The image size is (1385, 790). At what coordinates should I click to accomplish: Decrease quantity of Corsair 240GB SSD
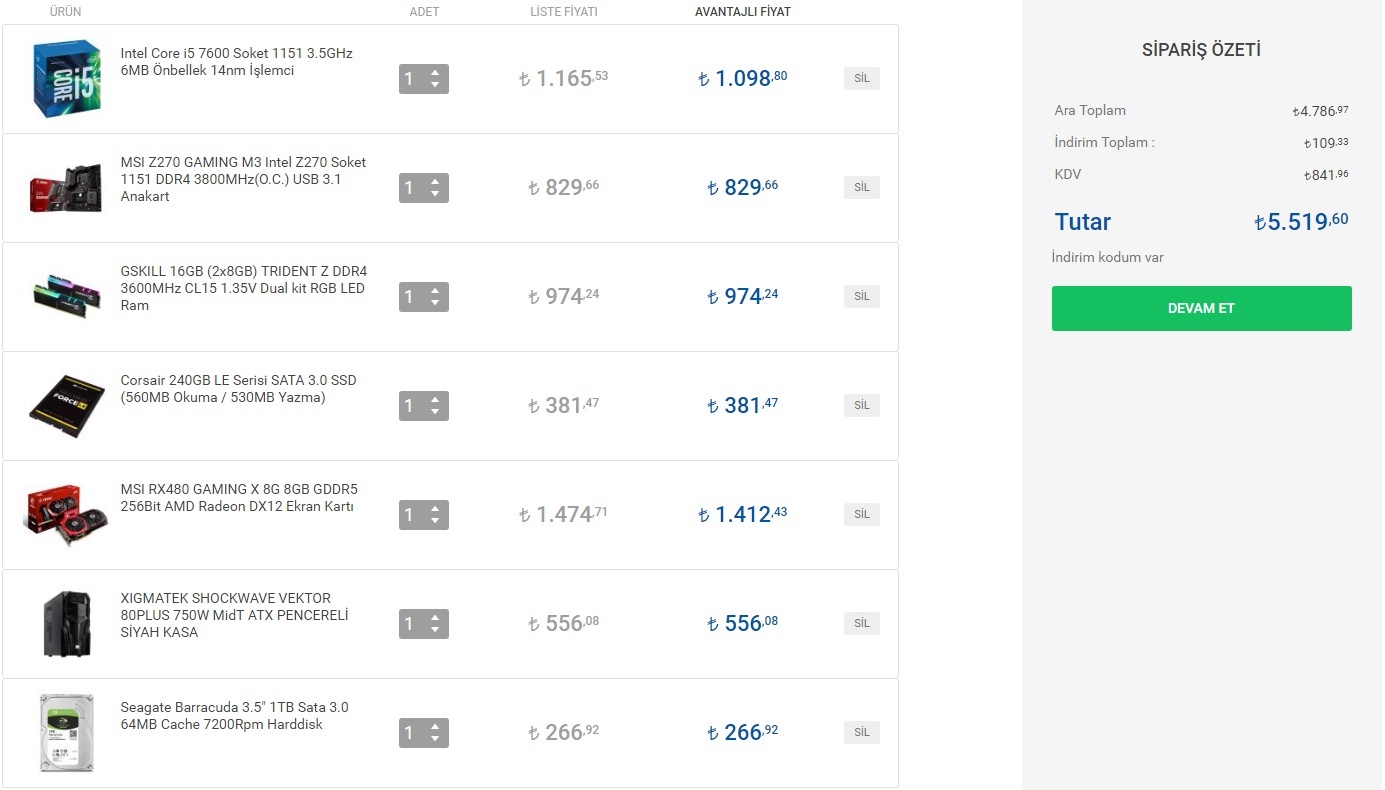pos(435,412)
